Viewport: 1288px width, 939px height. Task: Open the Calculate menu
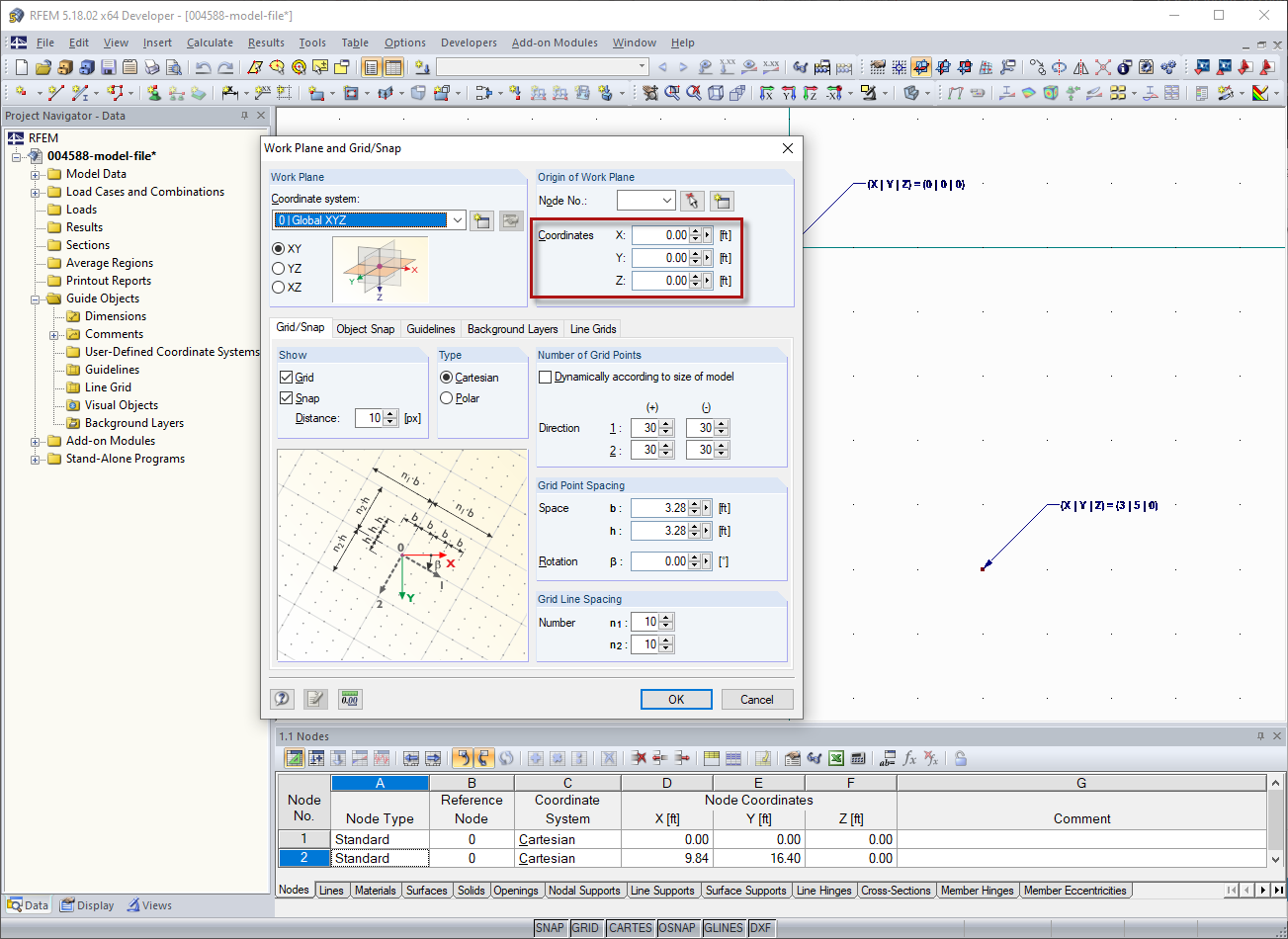(x=211, y=43)
